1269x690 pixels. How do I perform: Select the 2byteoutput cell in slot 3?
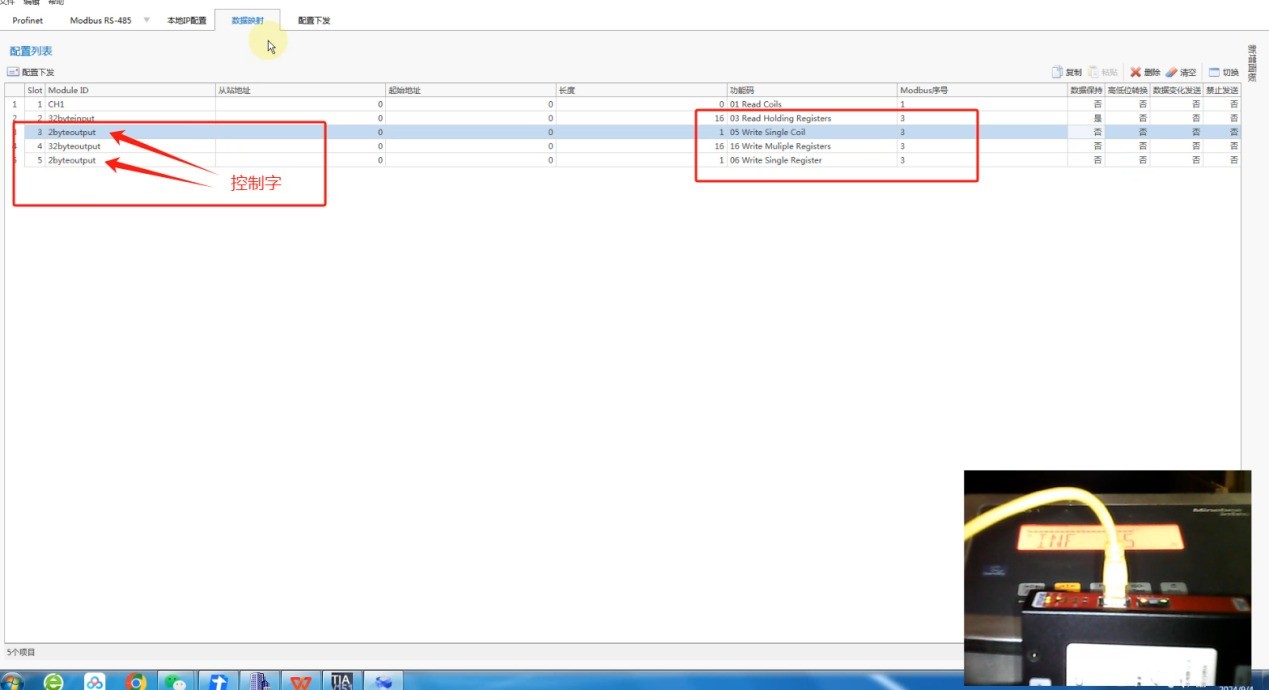(130, 132)
